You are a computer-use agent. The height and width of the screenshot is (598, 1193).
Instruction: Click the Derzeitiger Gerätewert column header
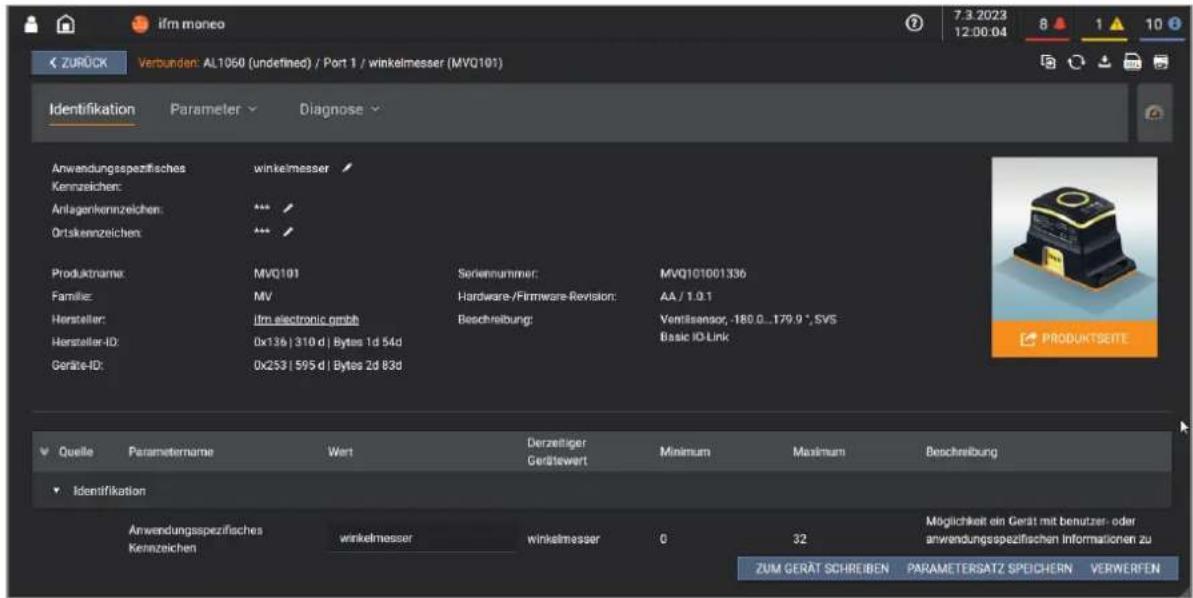tap(557, 452)
